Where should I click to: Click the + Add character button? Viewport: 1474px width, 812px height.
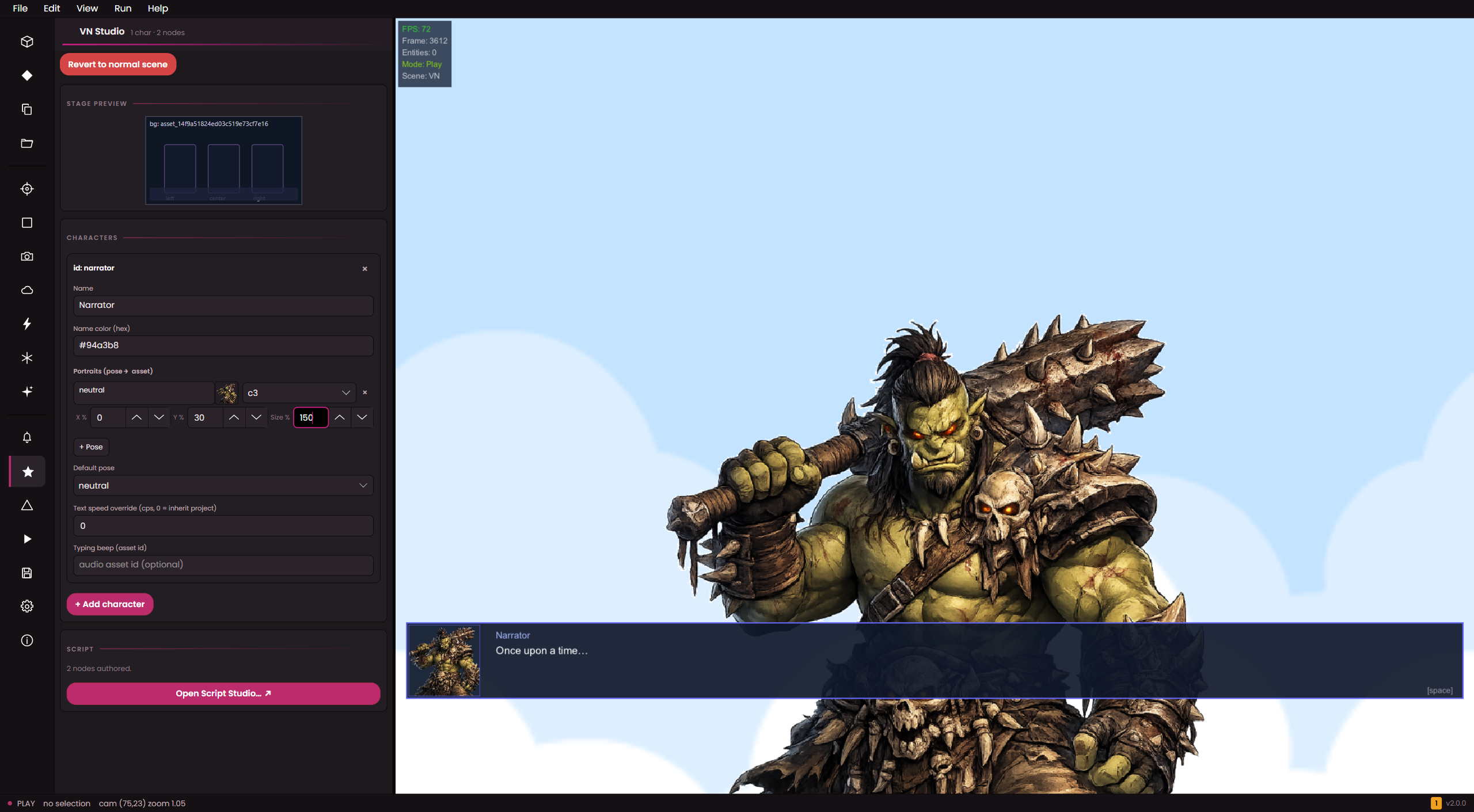pos(110,604)
